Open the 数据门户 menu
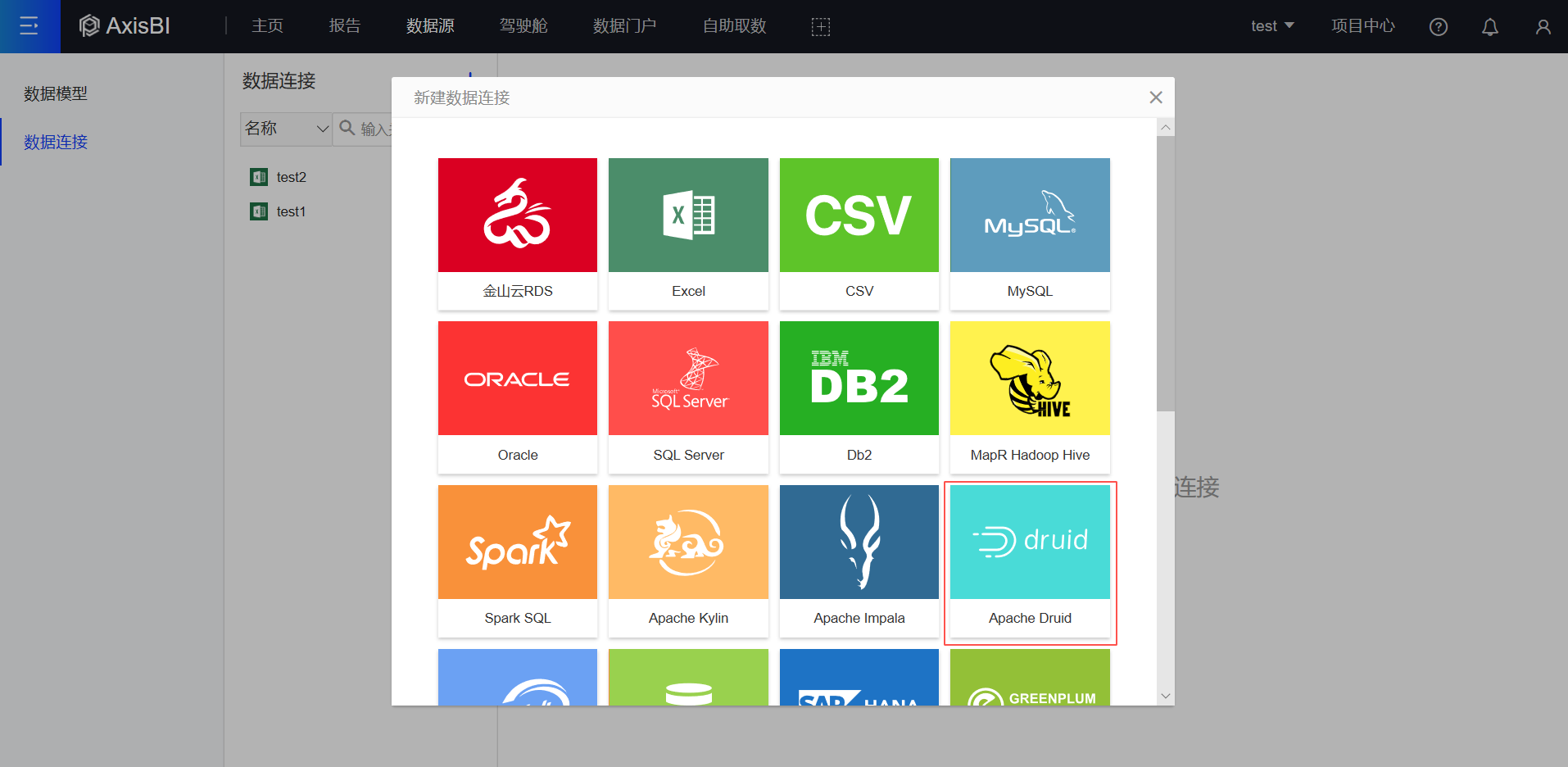 click(x=624, y=26)
